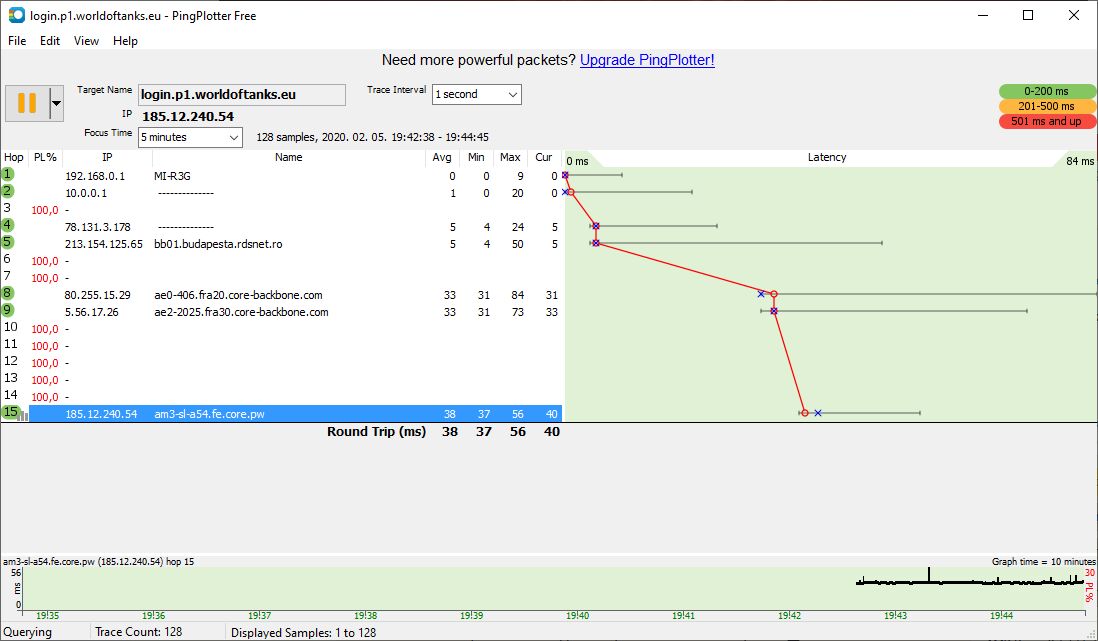Click the 19:43 label on time graph

pos(895,615)
